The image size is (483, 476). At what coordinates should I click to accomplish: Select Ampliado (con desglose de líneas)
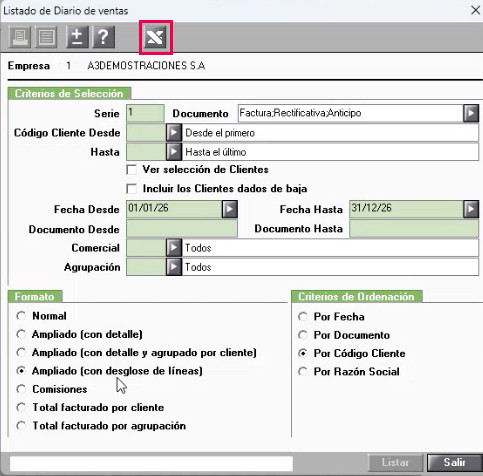pos(21,371)
